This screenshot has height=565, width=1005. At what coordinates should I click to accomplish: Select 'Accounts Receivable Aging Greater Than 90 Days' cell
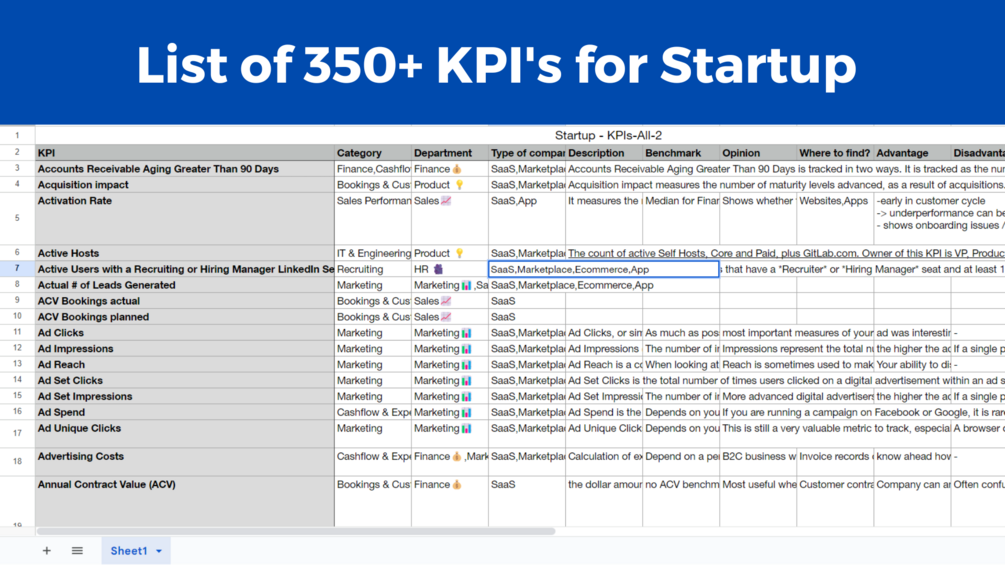(x=185, y=169)
